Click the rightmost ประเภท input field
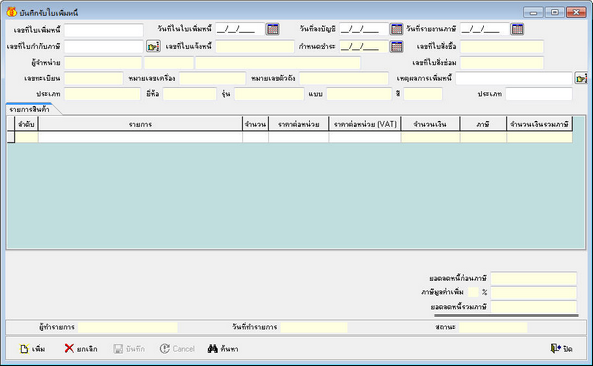 click(539, 94)
